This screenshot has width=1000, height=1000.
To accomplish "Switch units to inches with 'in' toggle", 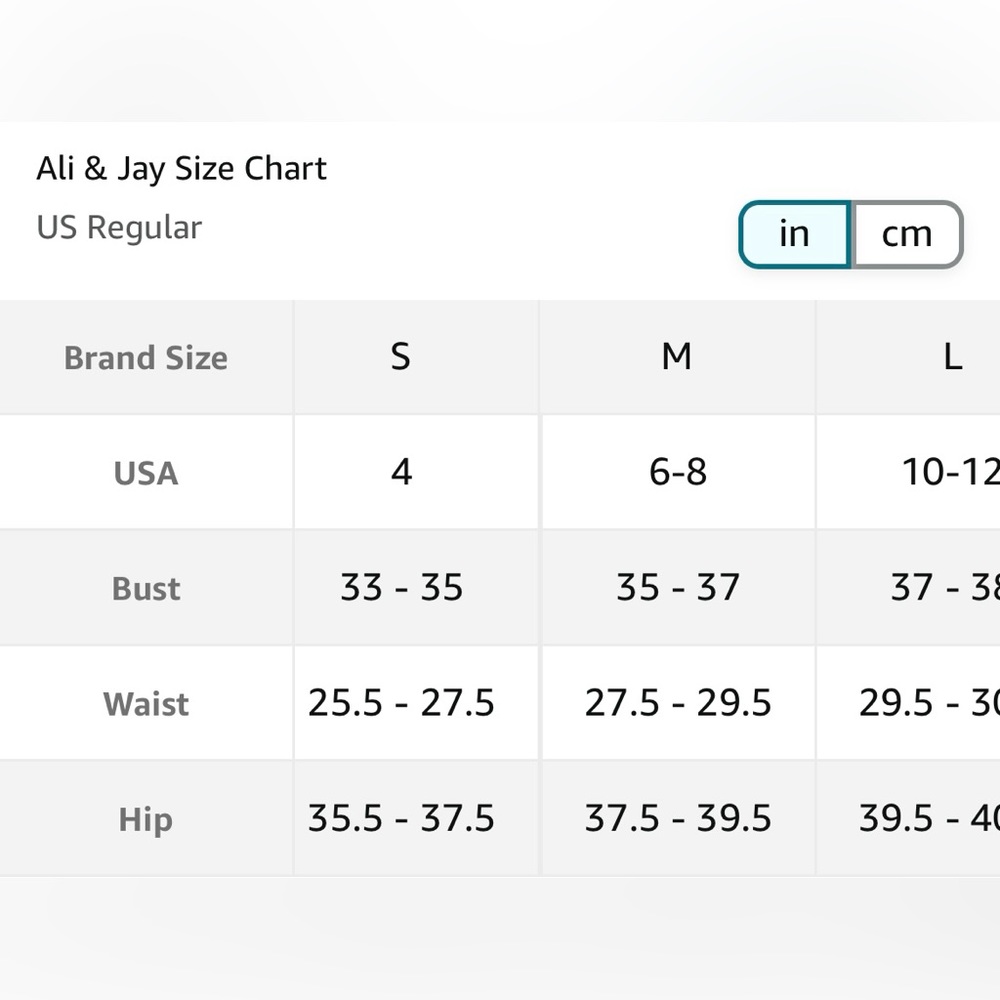I will (x=795, y=234).
